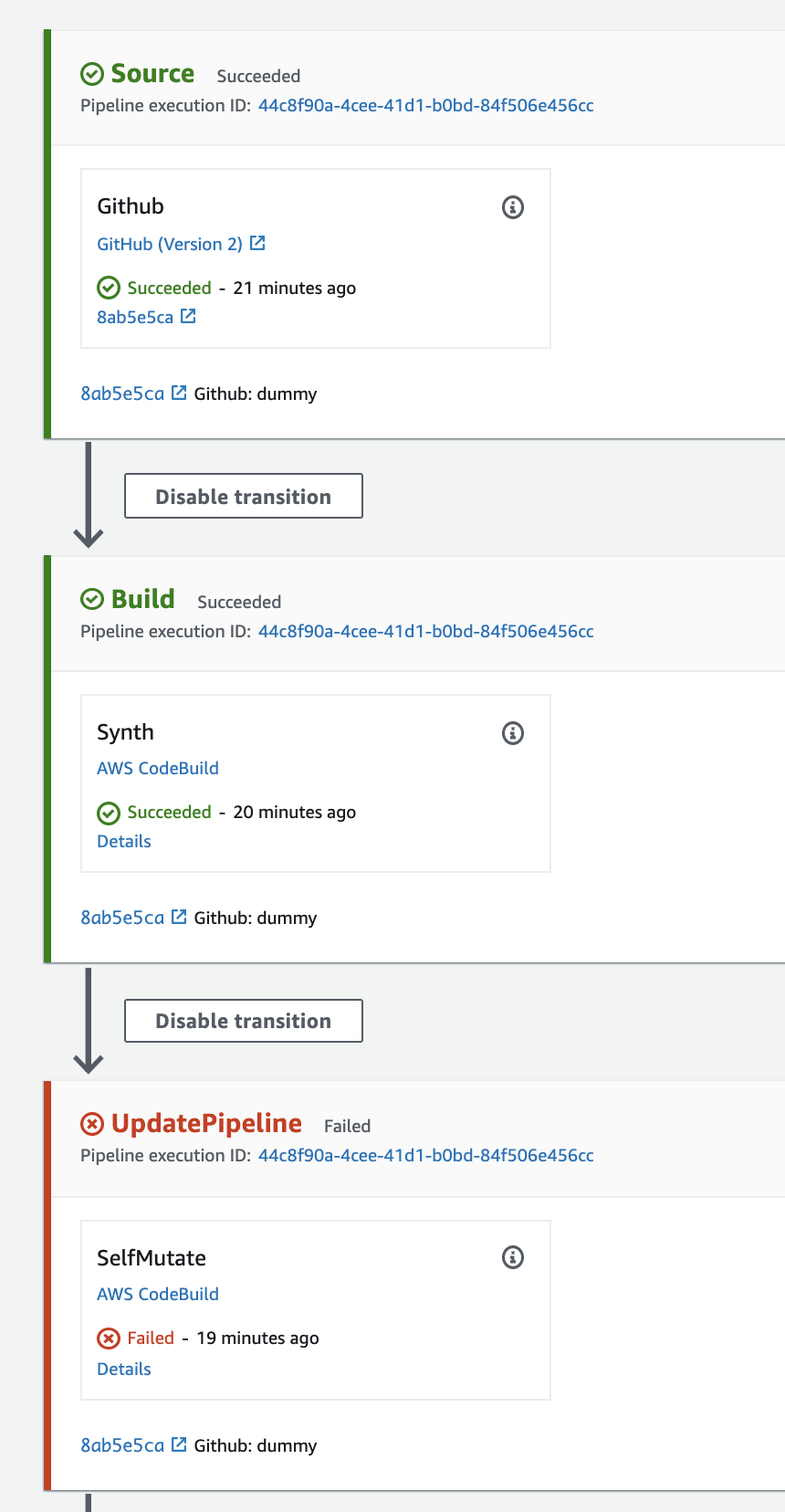Open info icon for SelfMutate action
This screenshot has width=785, height=1512.
click(513, 1257)
